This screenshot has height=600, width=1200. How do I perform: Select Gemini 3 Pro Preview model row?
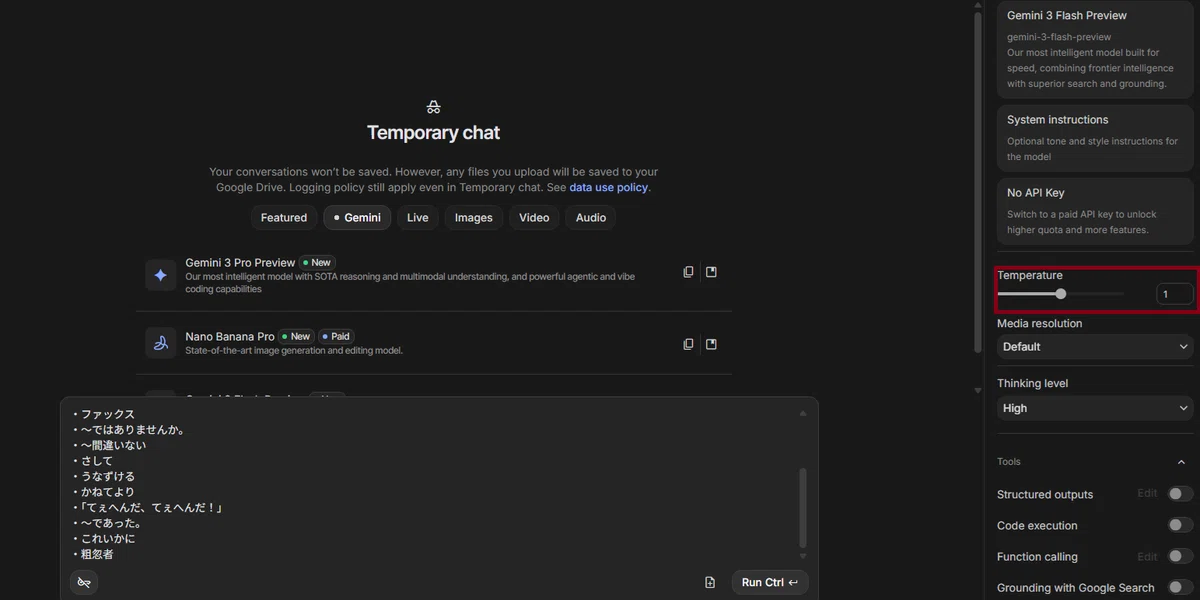[433, 275]
